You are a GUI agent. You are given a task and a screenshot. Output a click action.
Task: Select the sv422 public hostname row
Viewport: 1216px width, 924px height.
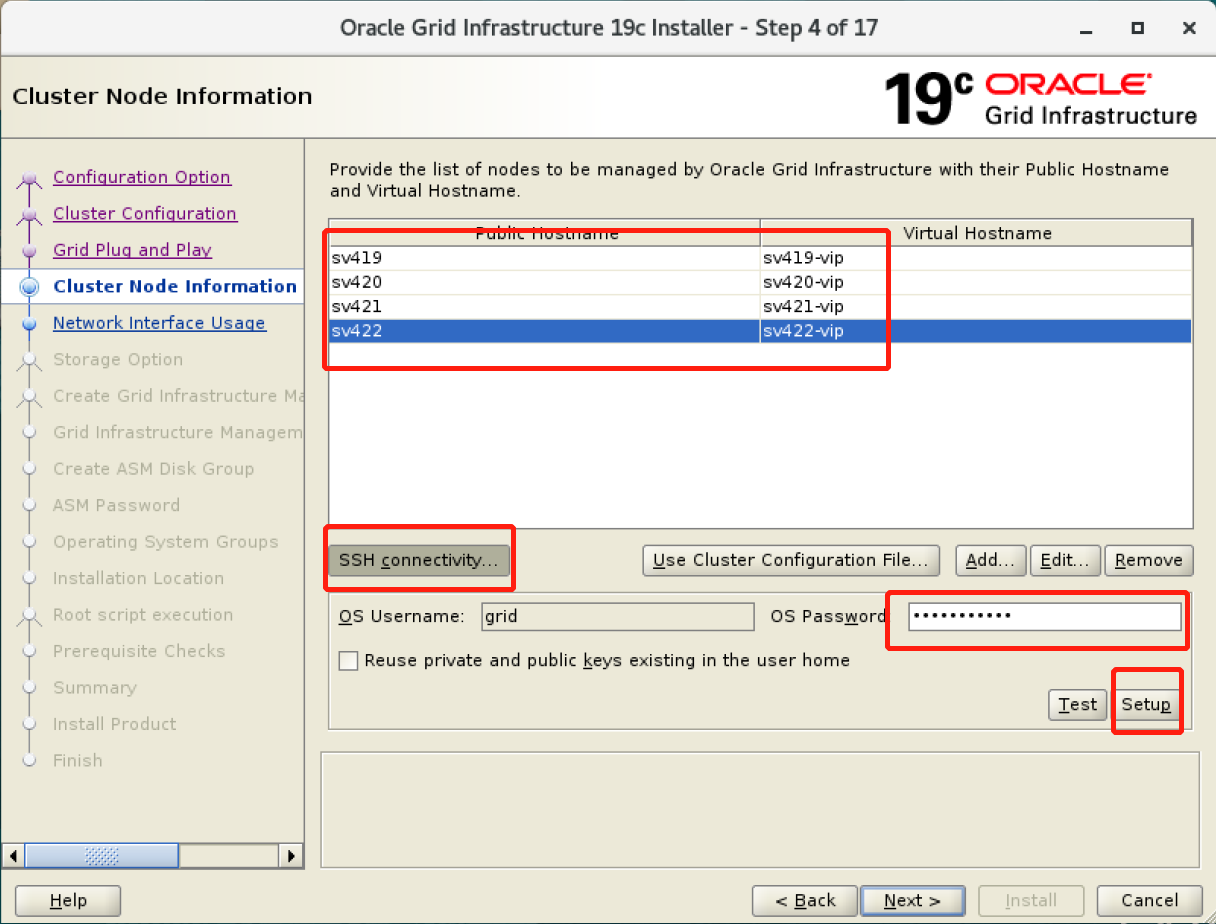coord(545,331)
